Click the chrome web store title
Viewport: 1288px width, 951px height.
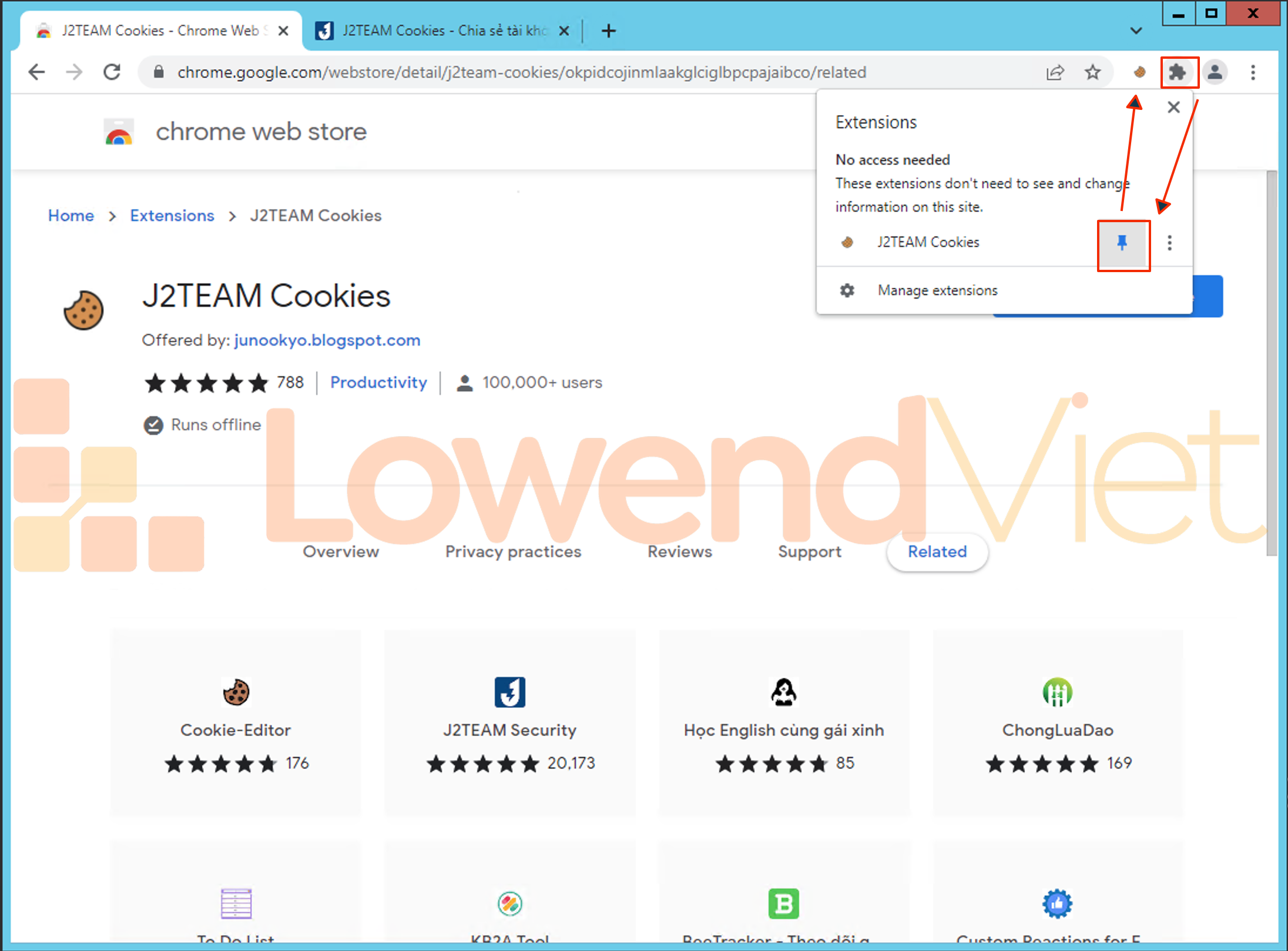261,132
